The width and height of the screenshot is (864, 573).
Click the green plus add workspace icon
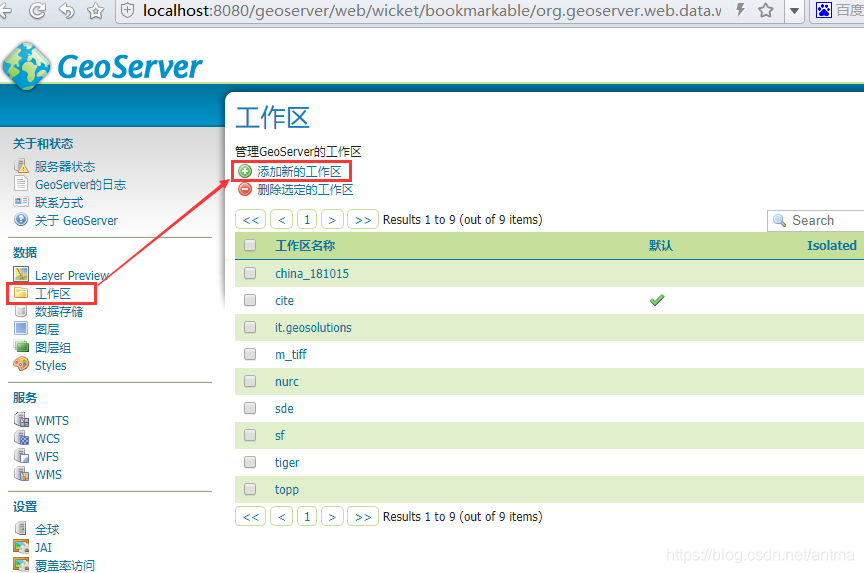point(245,171)
